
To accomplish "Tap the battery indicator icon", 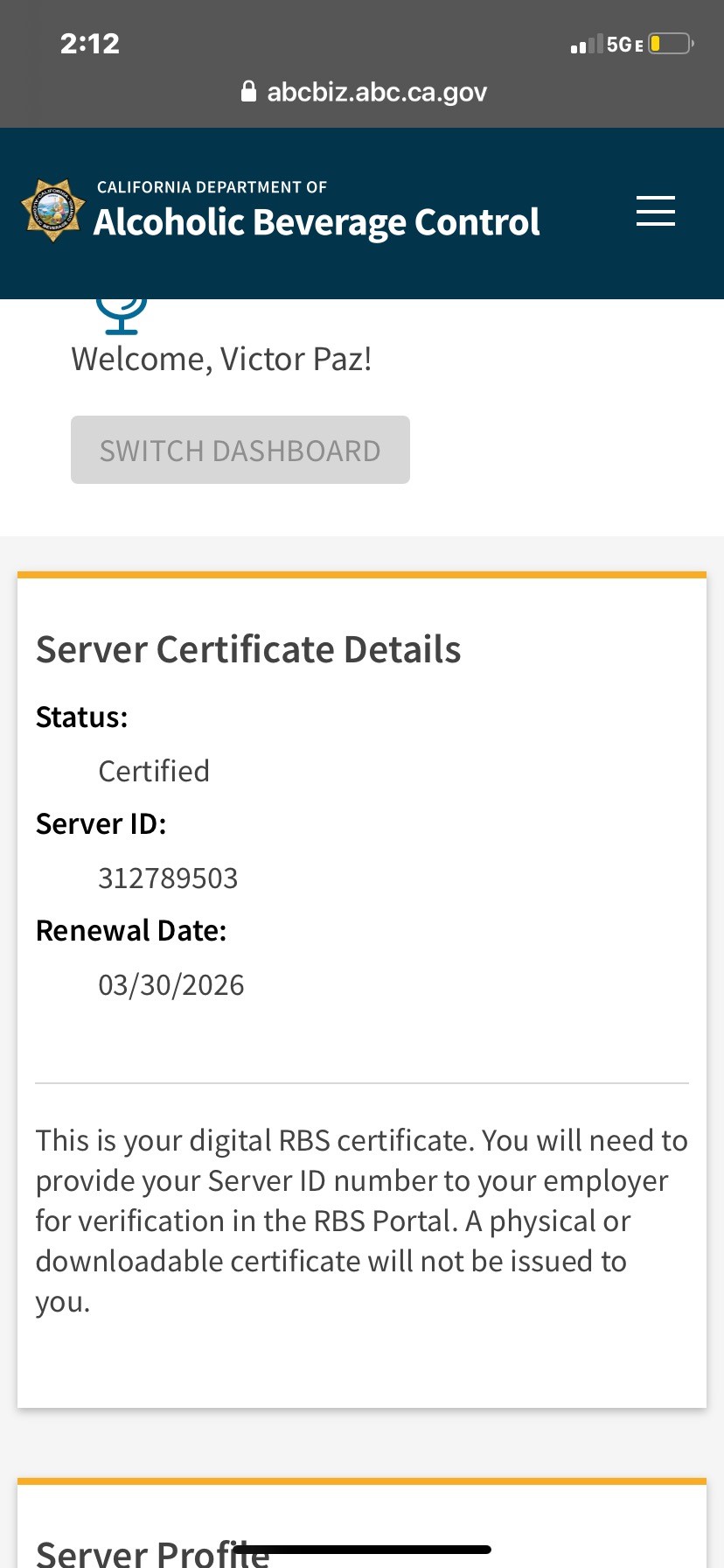I will pyautogui.click(x=671, y=44).
